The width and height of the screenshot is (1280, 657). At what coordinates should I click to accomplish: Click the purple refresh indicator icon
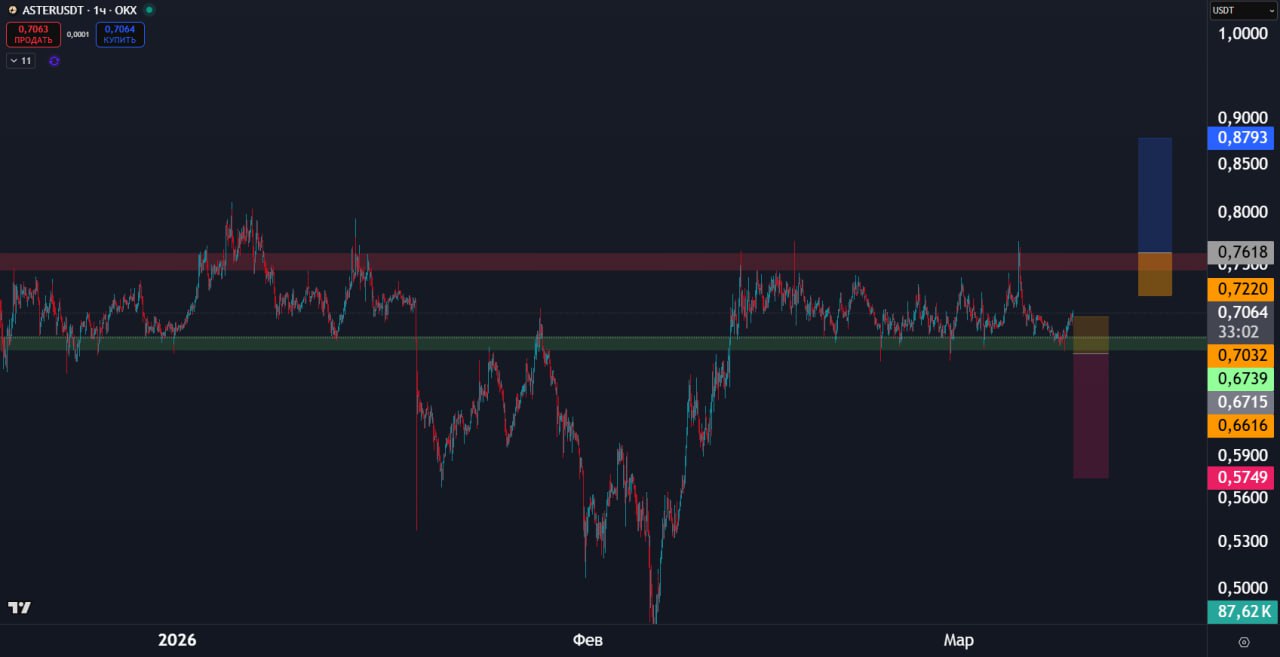pyautogui.click(x=54, y=61)
